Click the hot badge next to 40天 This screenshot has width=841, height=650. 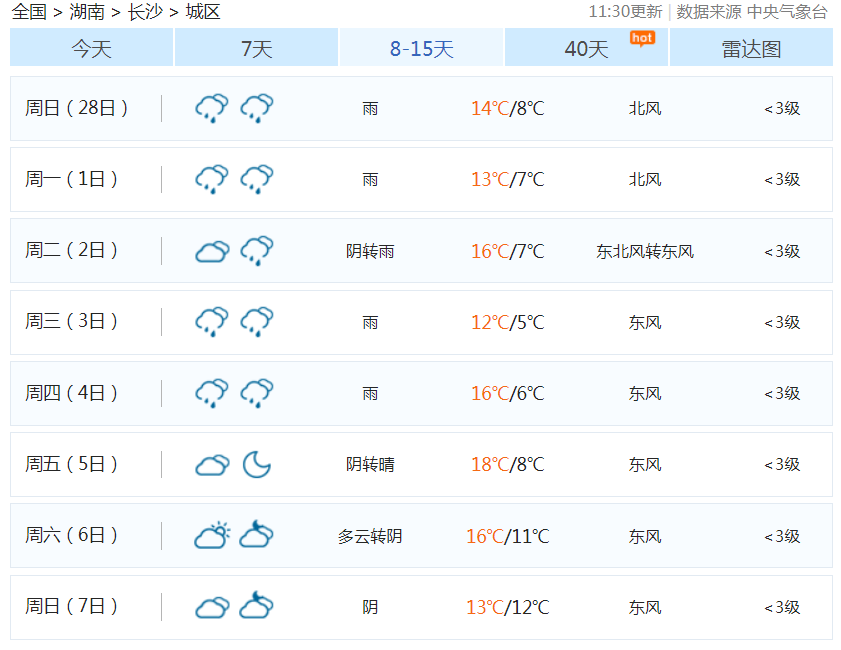click(641, 38)
